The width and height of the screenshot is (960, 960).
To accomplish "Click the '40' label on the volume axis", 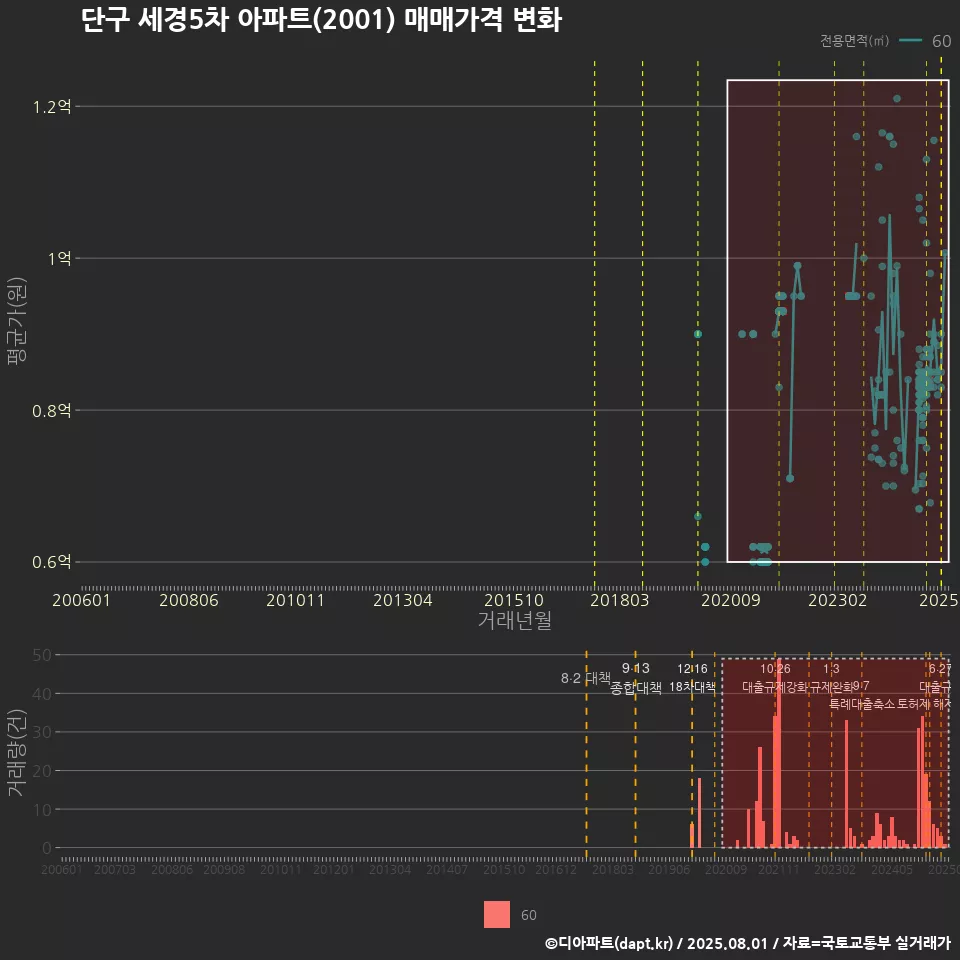I will click(42, 694).
